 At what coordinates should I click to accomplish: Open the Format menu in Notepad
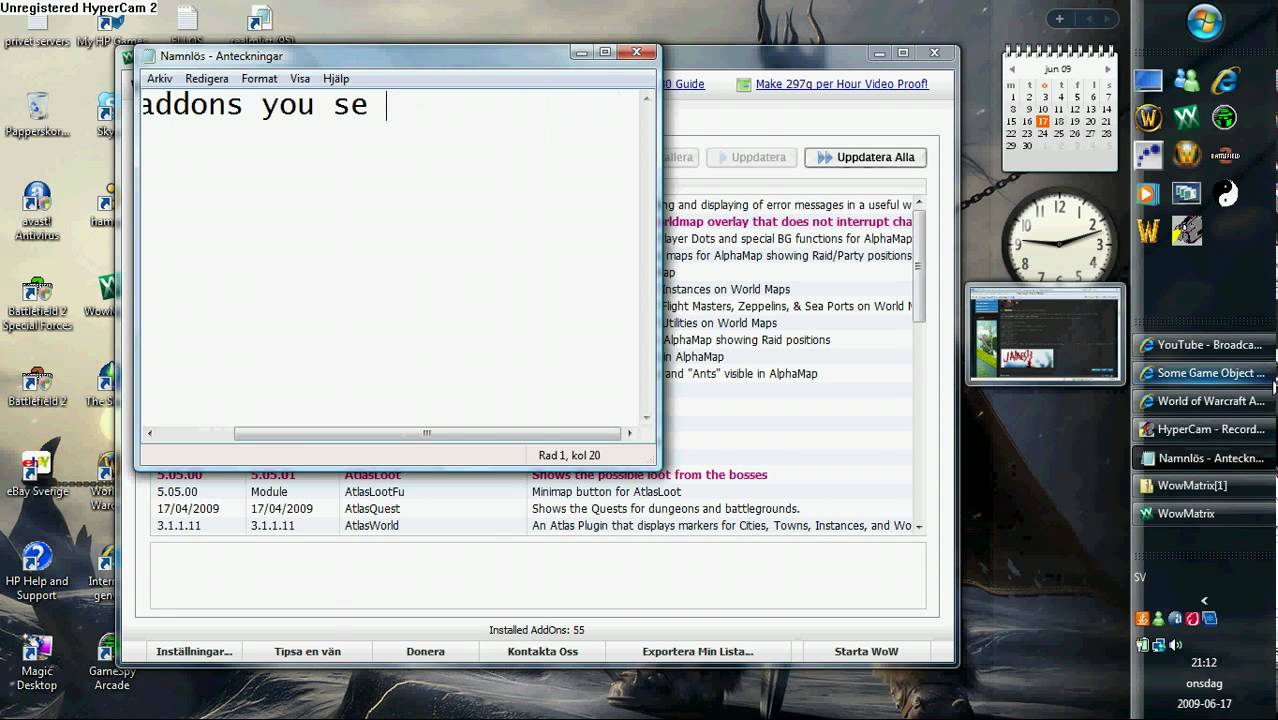click(x=259, y=78)
